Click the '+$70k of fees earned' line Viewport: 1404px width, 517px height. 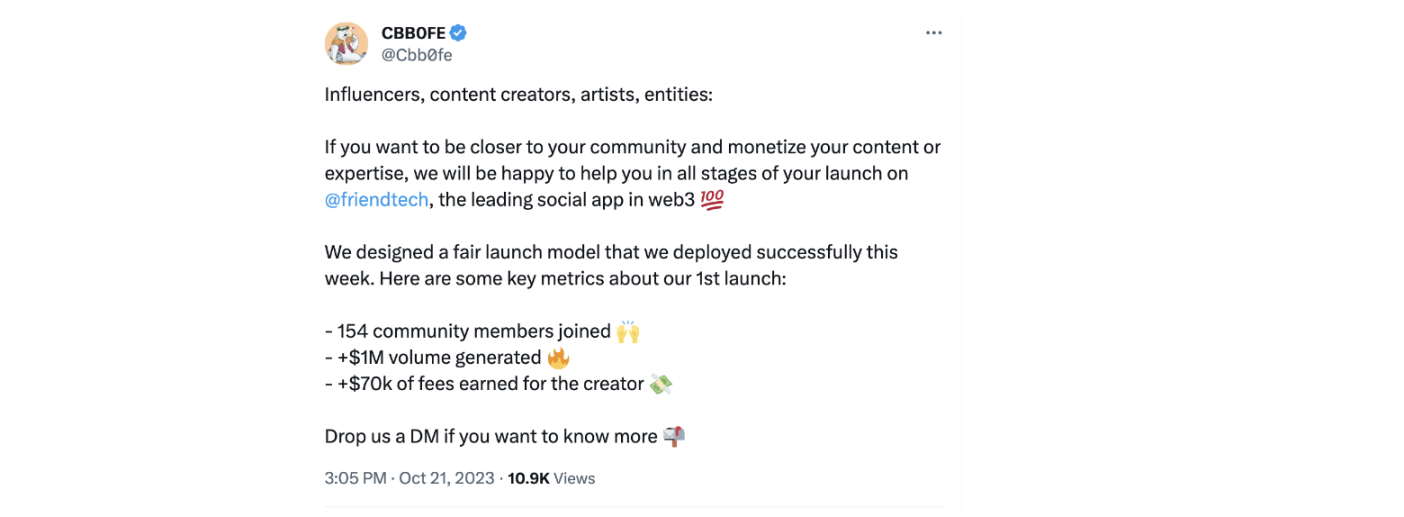(485, 383)
